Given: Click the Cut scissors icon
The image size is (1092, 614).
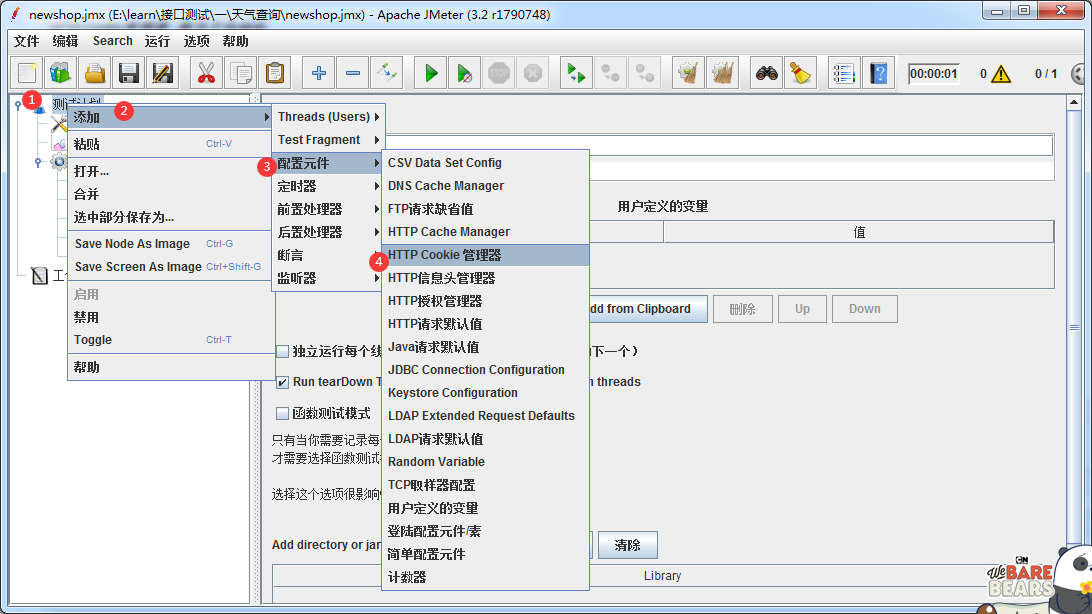Looking at the screenshot, I should (x=206, y=73).
